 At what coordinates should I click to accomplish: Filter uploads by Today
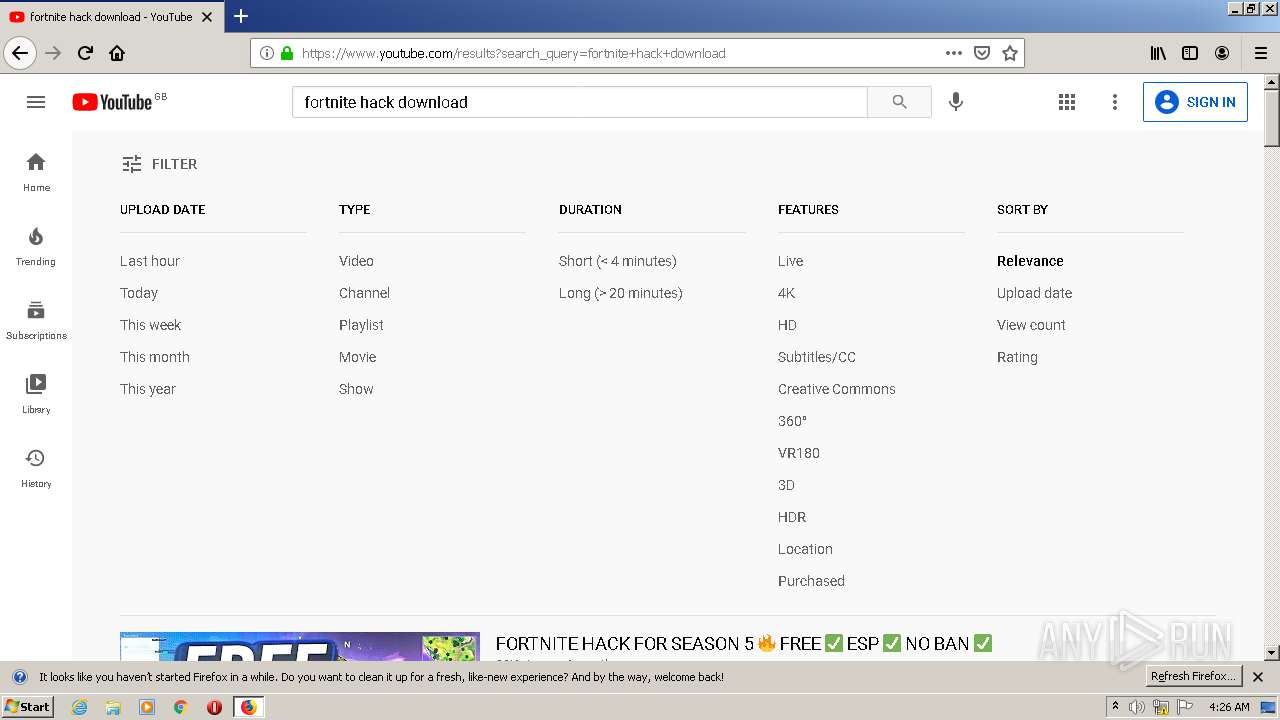click(139, 293)
